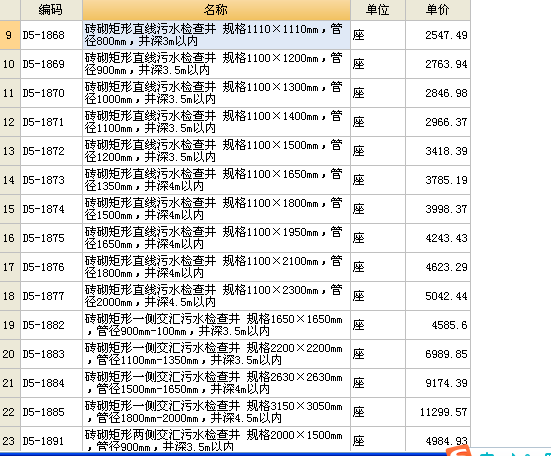This screenshot has width=551, height=456.
Task: Click price cell 2966.37
Action: coord(438,122)
